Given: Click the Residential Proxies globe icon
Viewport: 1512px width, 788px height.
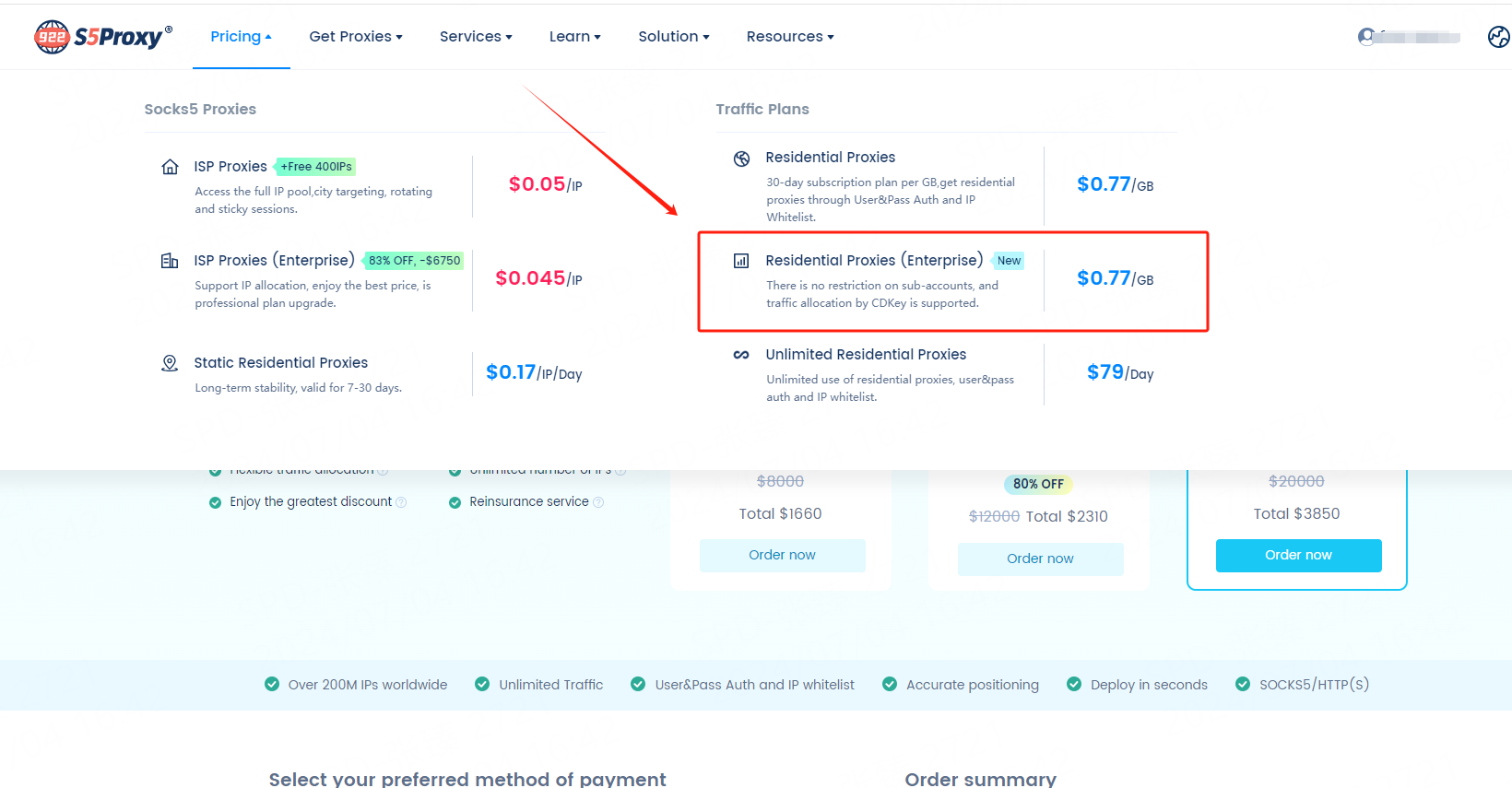Looking at the screenshot, I should pyautogui.click(x=741, y=159).
